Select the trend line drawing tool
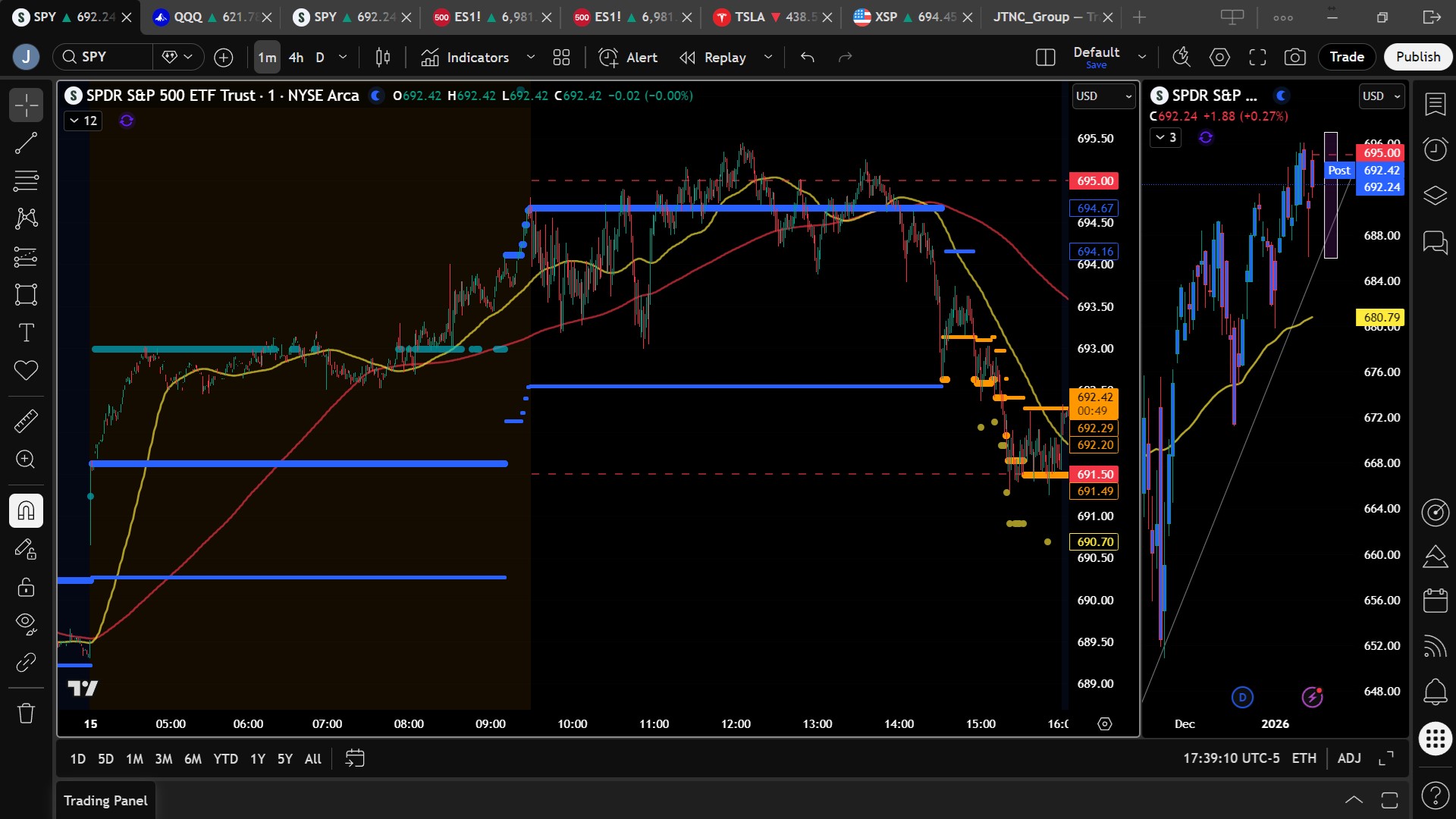 click(26, 143)
